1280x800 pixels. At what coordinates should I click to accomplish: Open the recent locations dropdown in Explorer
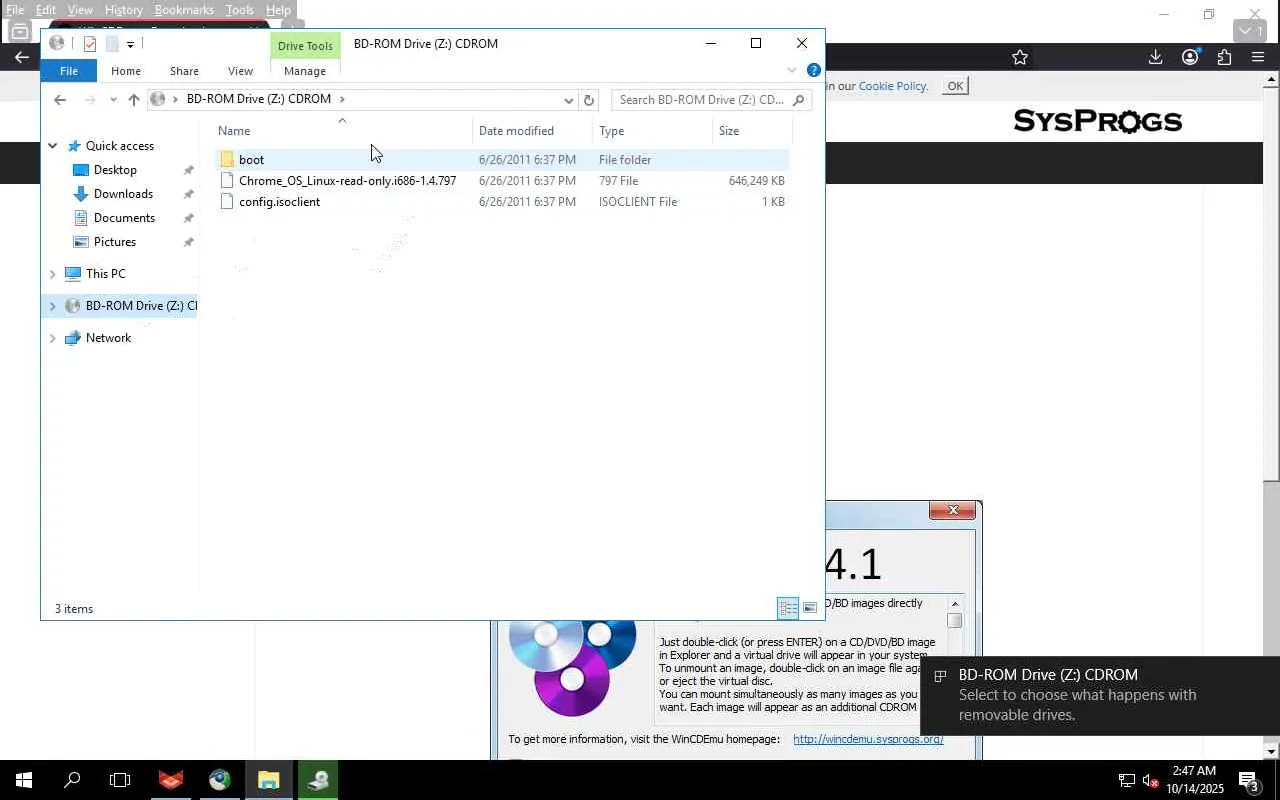(112, 100)
